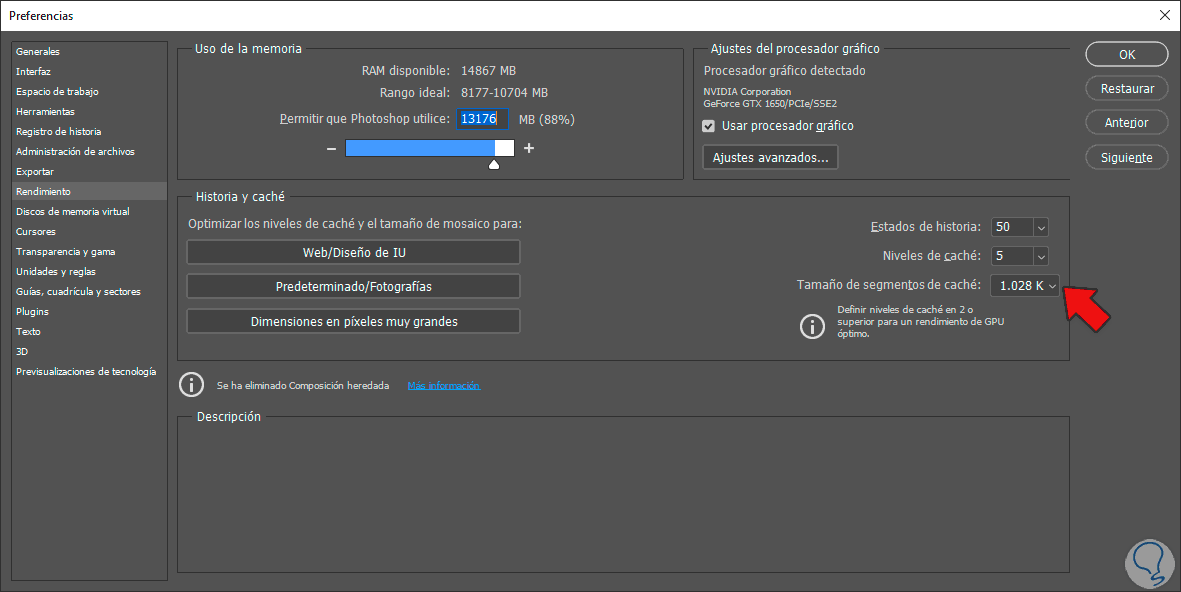Click the OK button
Image resolution: width=1181 pixels, height=592 pixels.
coord(1127,54)
